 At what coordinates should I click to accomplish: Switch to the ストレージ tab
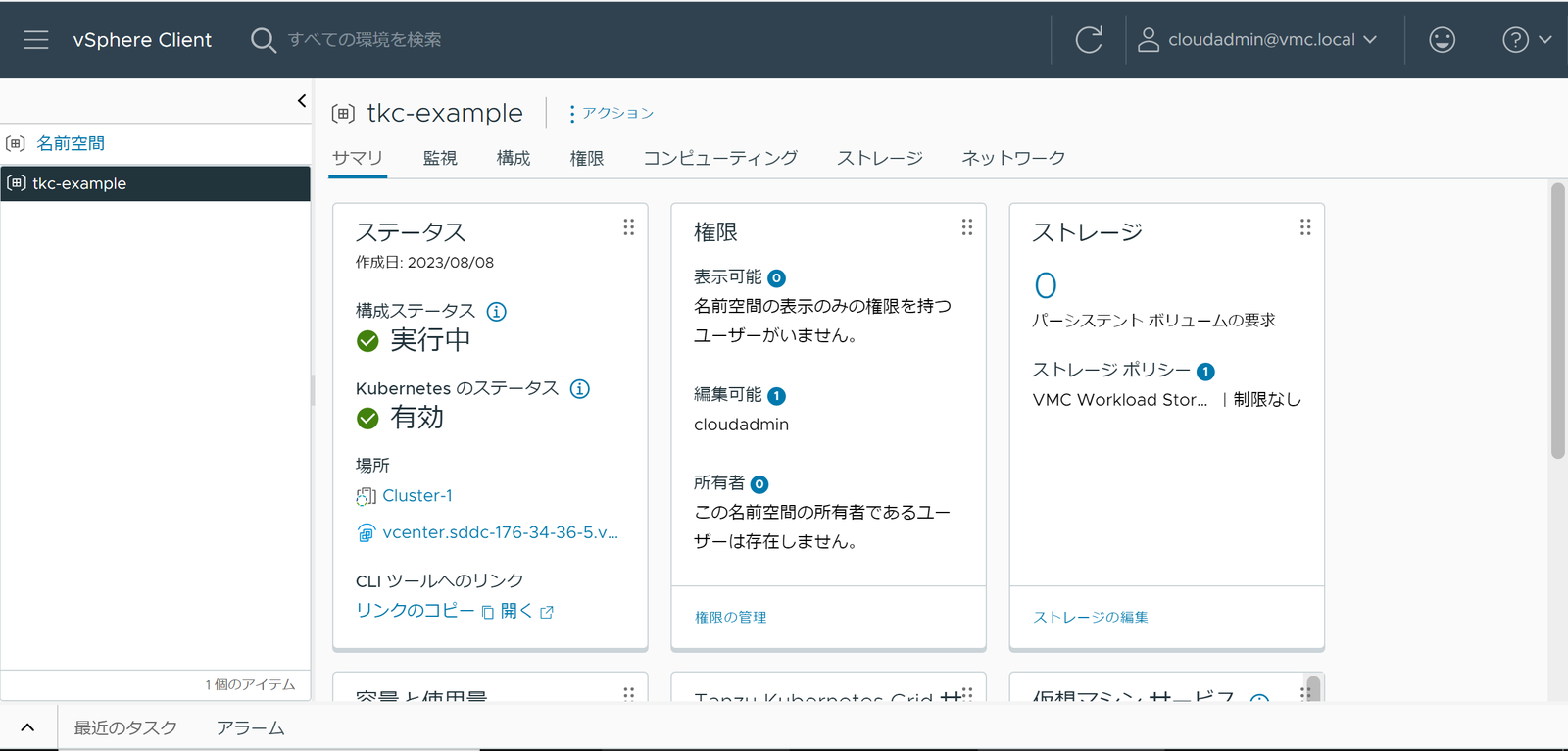(880, 158)
